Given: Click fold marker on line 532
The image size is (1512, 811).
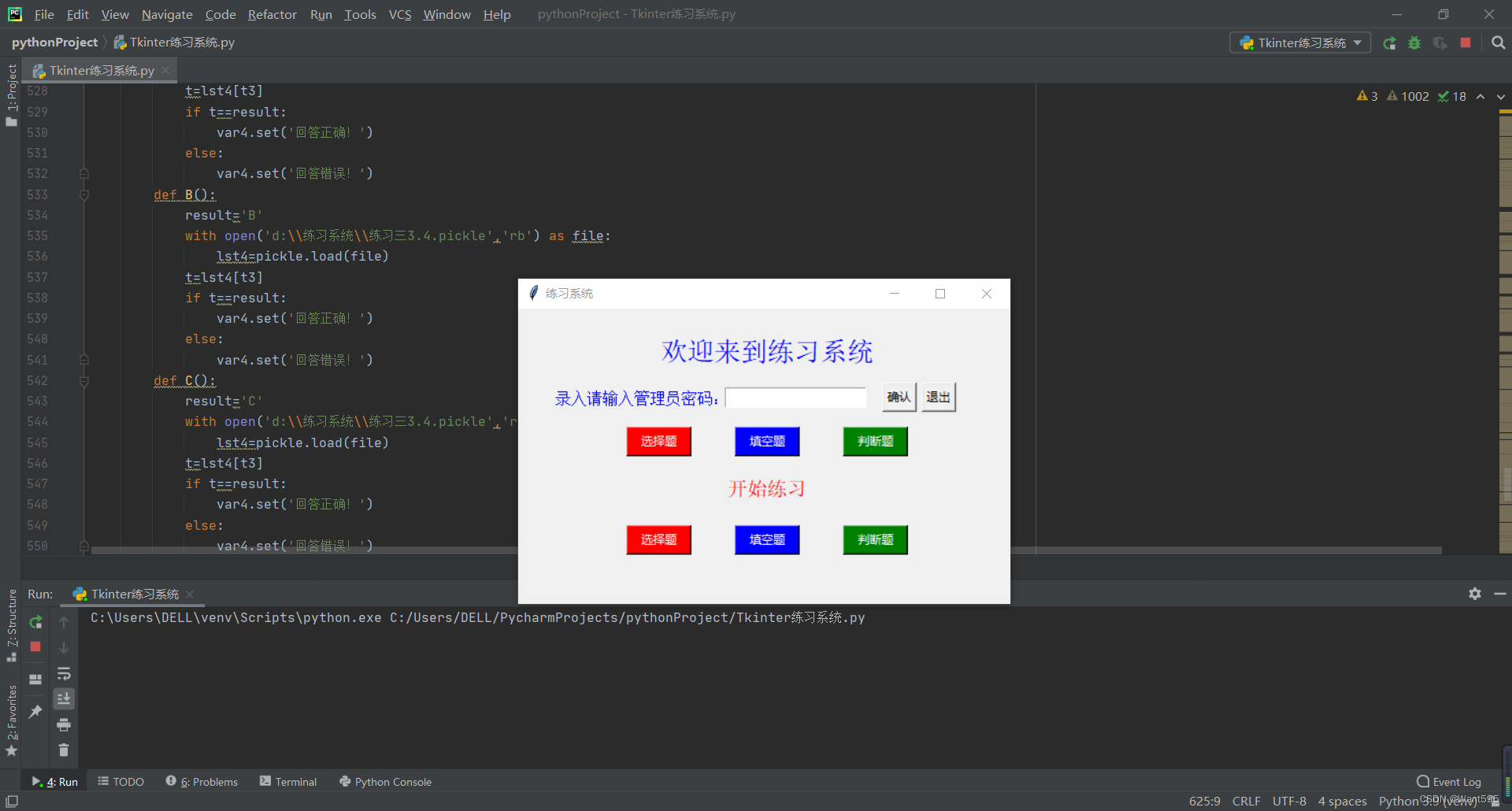Looking at the screenshot, I should coord(84,173).
